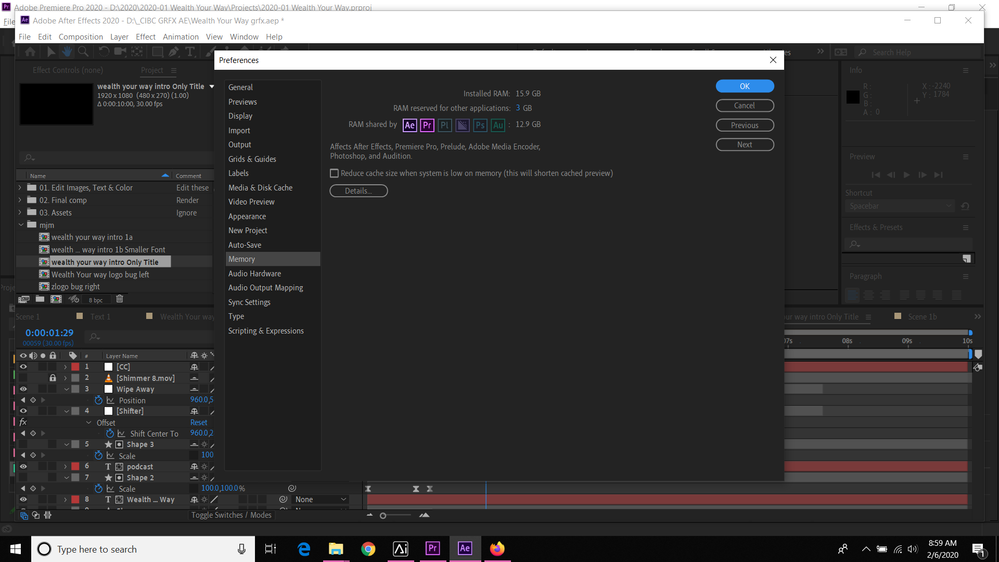This screenshot has height=562, width=999.
Task: Hide the [CC] layer using its eye
Action: pos(23,367)
